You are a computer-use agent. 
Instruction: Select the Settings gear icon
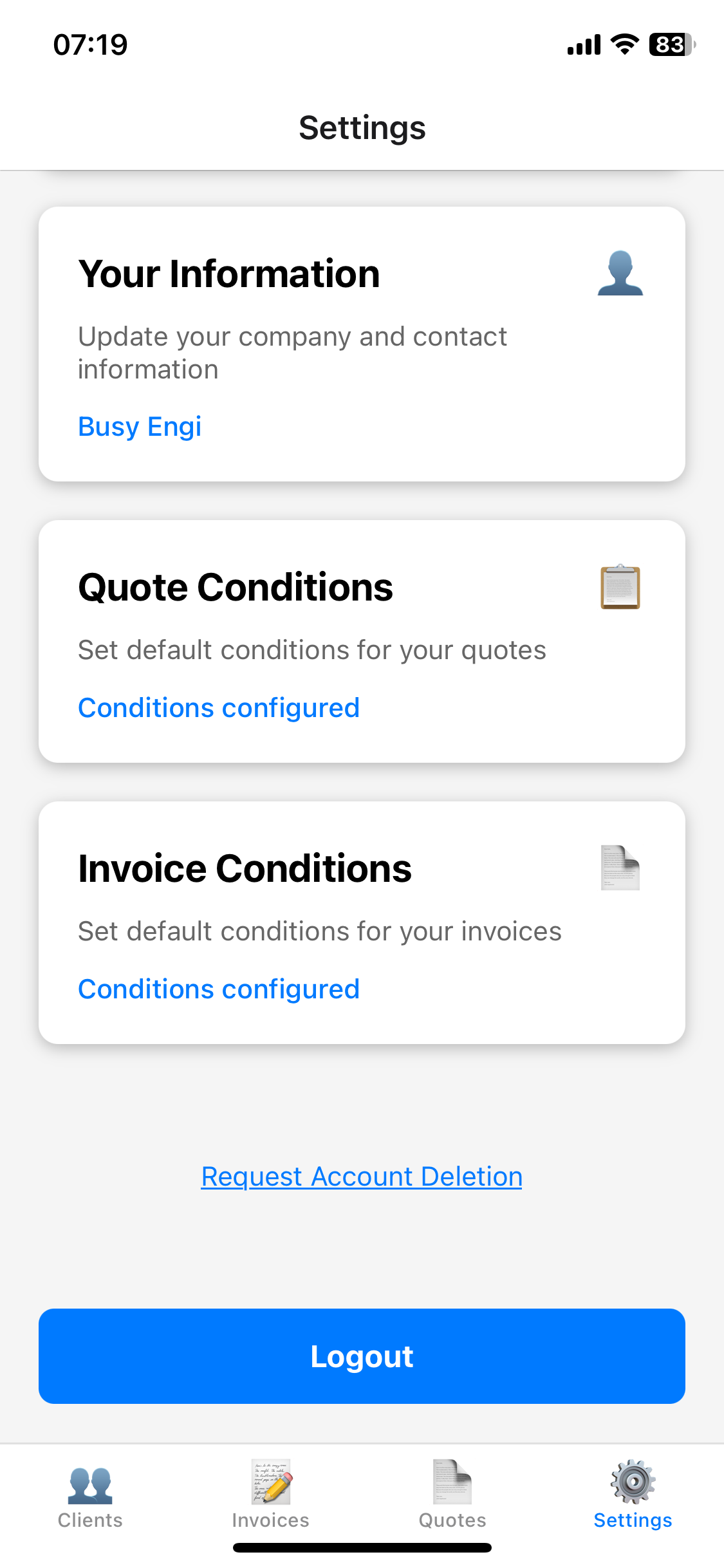coord(633,1481)
